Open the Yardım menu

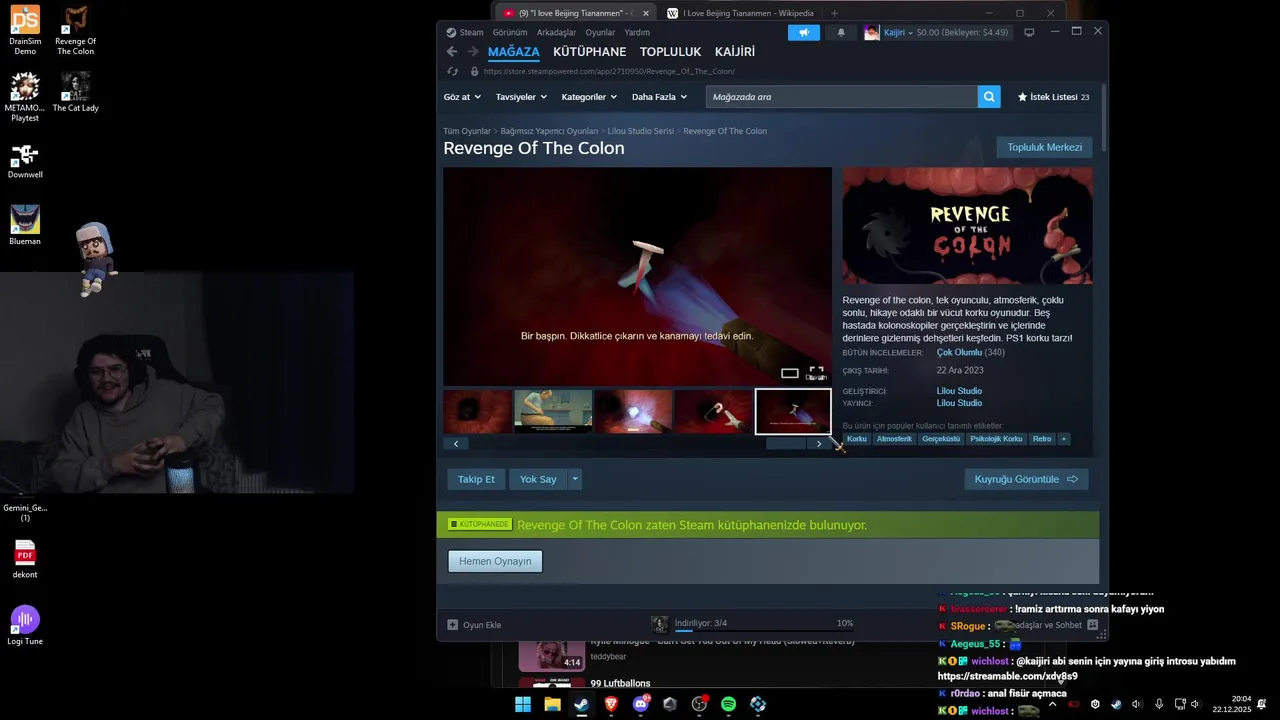(637, 32)
